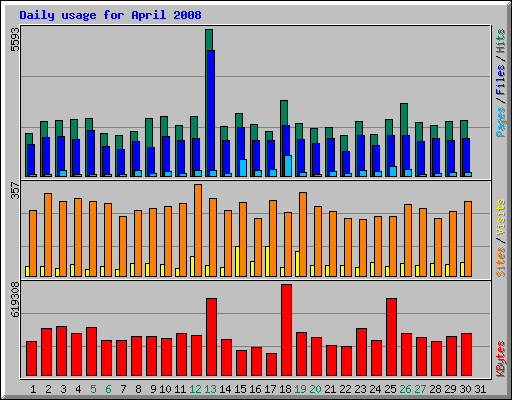Select the yellow Visits bar for day 17

[267, 262]
